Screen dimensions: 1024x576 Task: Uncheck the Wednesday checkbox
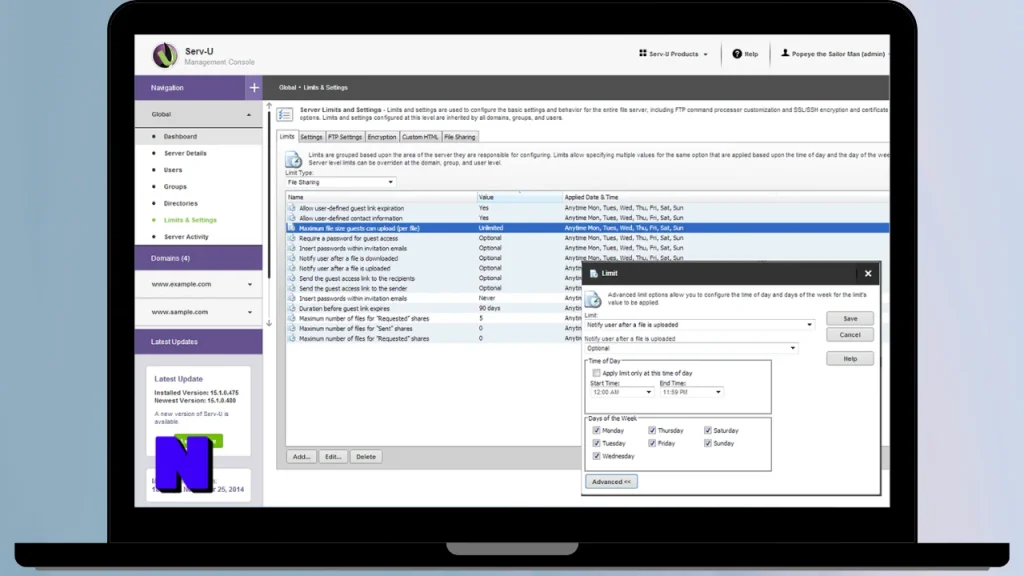tap(596, 456)
